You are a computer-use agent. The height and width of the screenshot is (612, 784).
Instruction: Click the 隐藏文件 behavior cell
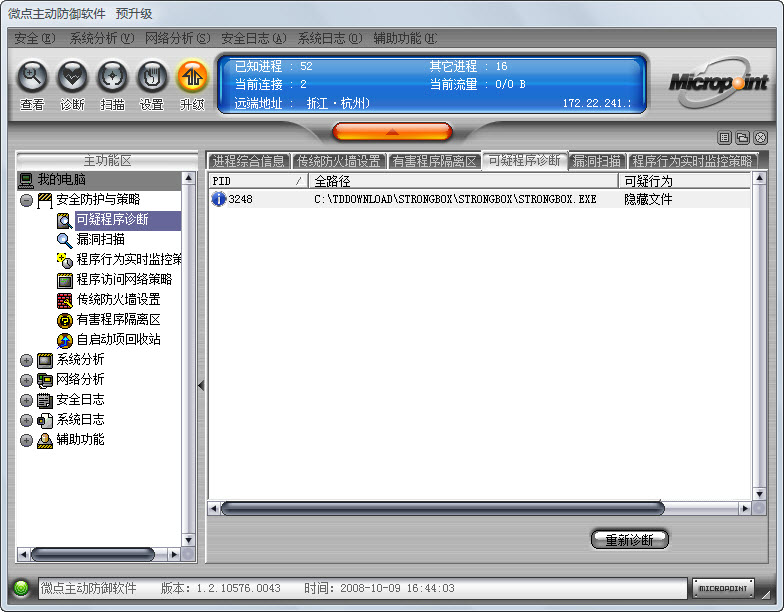click(x=648, y=199)
